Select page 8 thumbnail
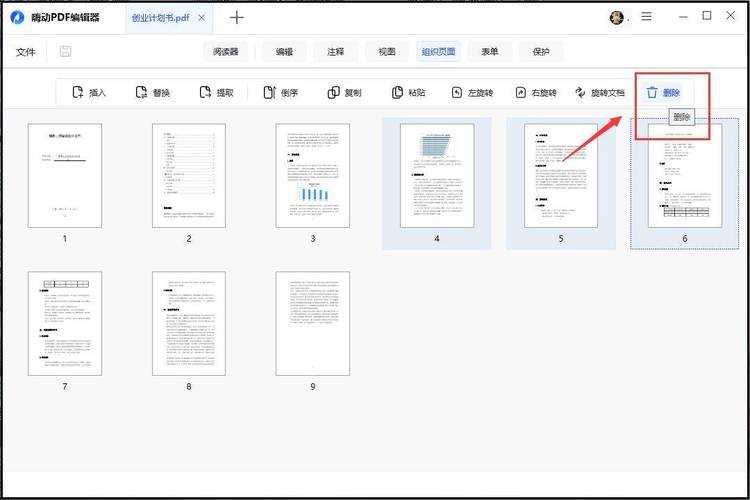Image resolution: width=750 pixels, height=500 pixels. [189, 323]
